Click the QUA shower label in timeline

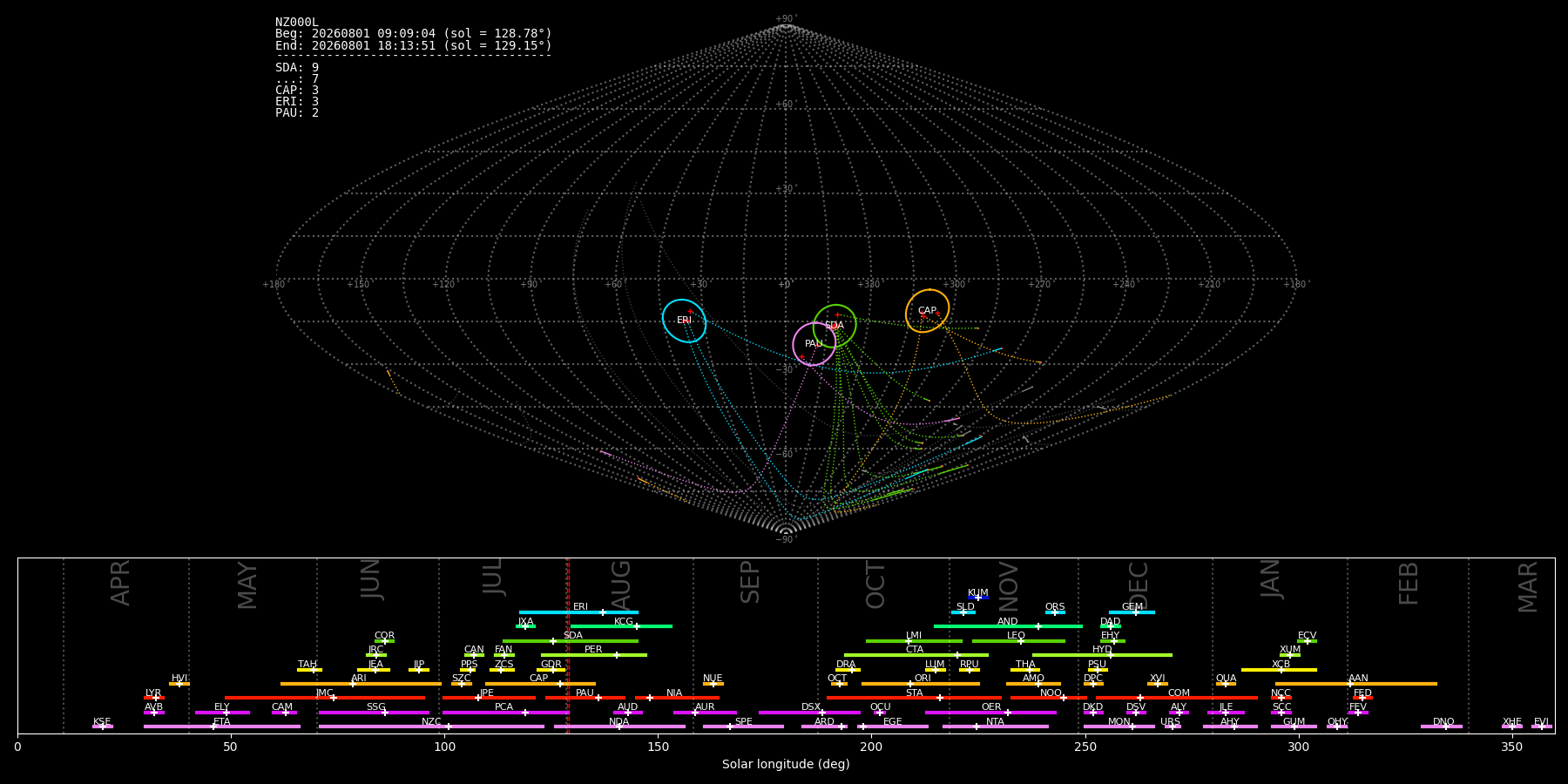pyautogui.click(x=1227, y=679)
